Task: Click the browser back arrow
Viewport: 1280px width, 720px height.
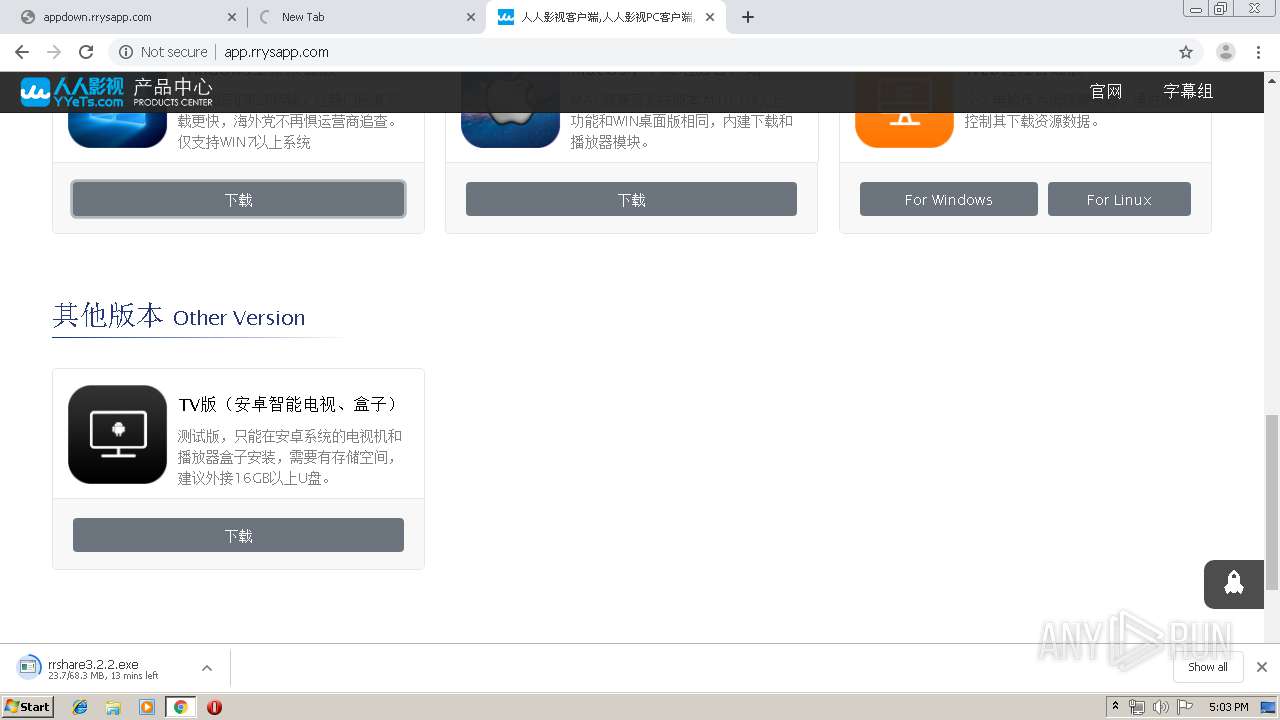Action: click(x=22, y=52)
